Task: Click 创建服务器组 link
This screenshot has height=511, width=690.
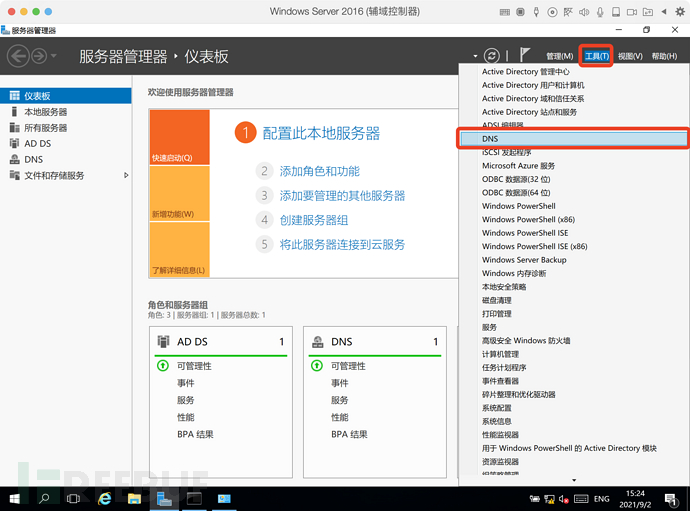Action: pyautogui.click(x=314, y=220)
